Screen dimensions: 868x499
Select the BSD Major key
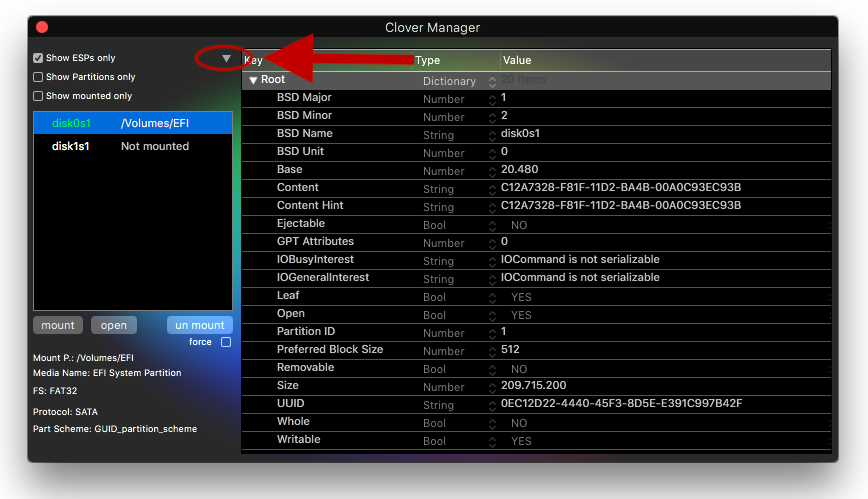304,97
